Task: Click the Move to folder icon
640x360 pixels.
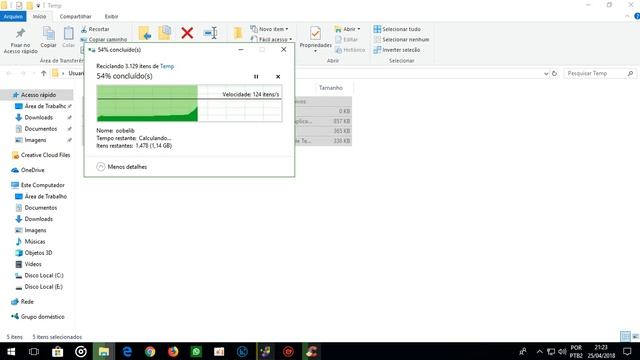Action: point(145,33)
